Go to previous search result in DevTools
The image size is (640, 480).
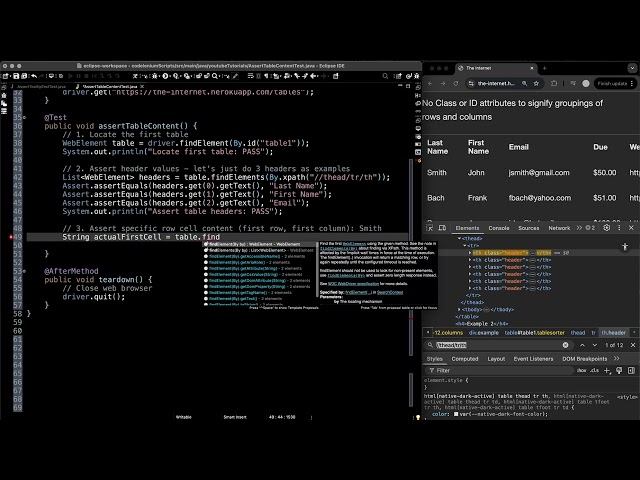click(582, 345)
